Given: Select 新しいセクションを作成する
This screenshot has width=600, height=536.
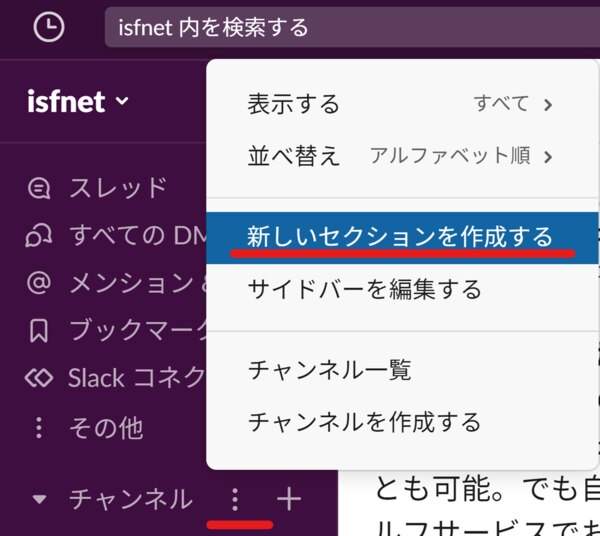Looking at the screenshot, I should [x=402, y=238].
